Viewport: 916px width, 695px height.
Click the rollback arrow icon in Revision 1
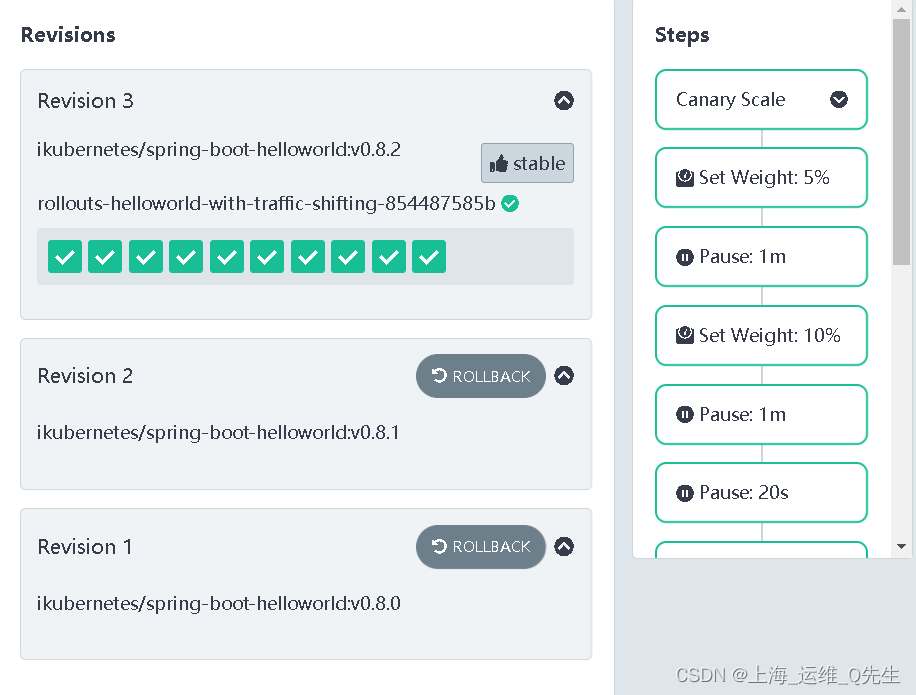pos(439,546)
